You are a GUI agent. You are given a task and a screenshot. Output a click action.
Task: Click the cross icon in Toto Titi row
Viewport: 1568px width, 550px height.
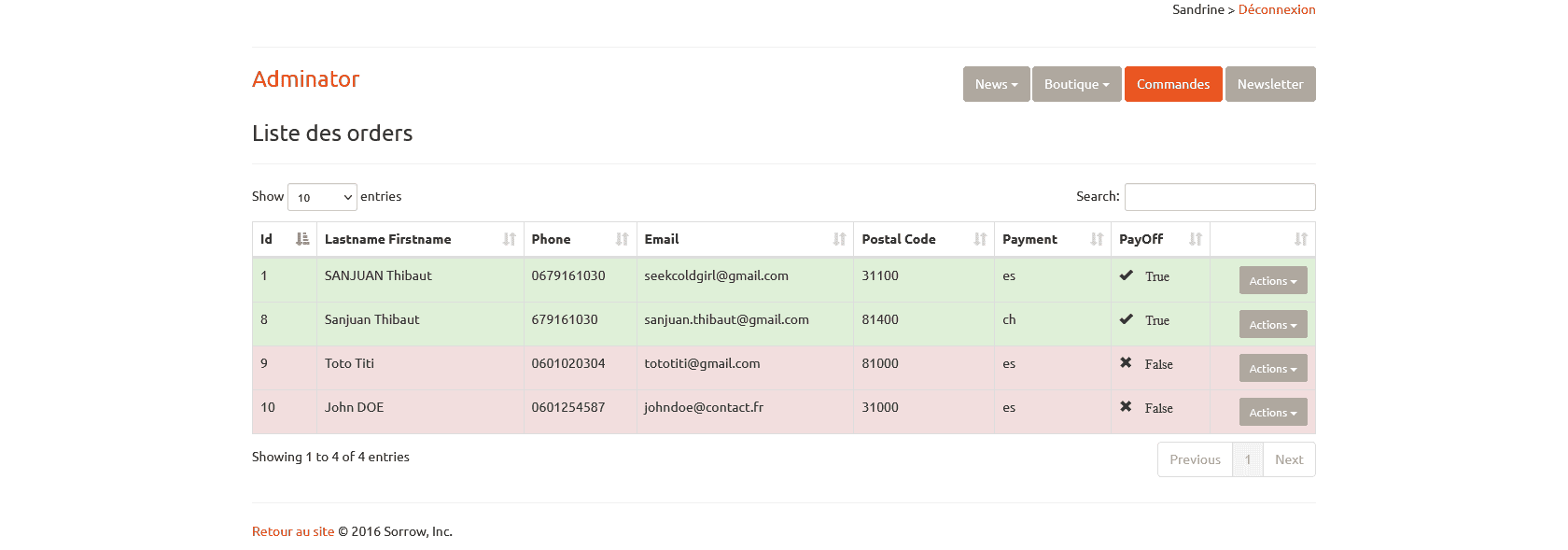point(1126,362)
